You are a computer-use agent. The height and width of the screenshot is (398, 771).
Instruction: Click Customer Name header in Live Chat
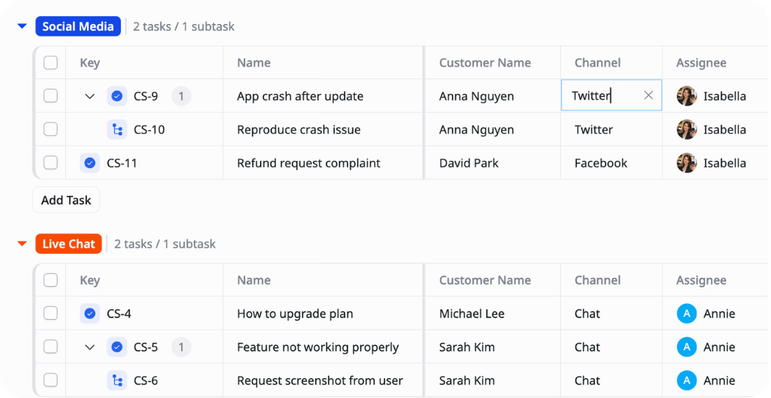(x=485, y=280)
